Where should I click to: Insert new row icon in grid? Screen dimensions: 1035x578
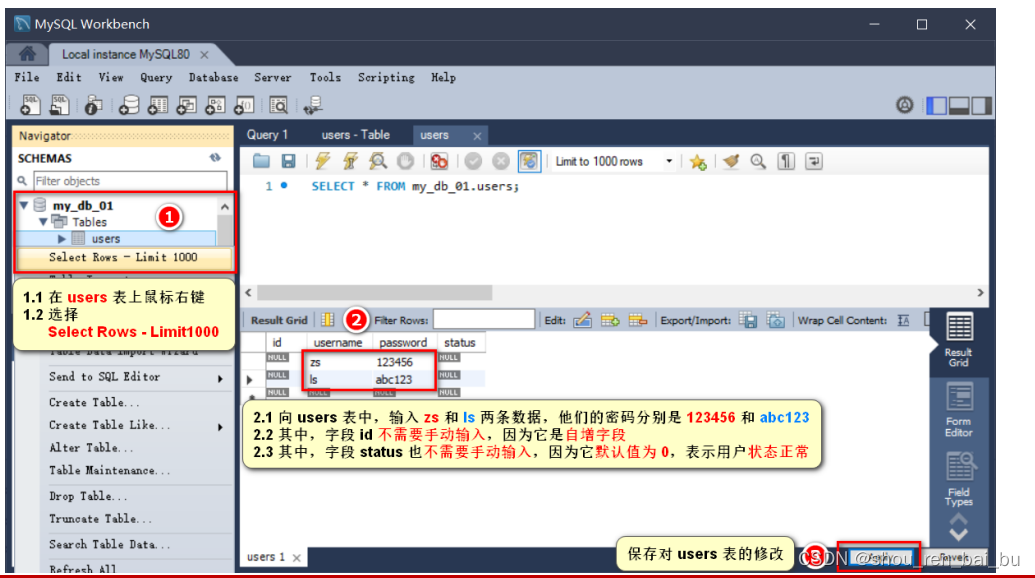[610, 321]
